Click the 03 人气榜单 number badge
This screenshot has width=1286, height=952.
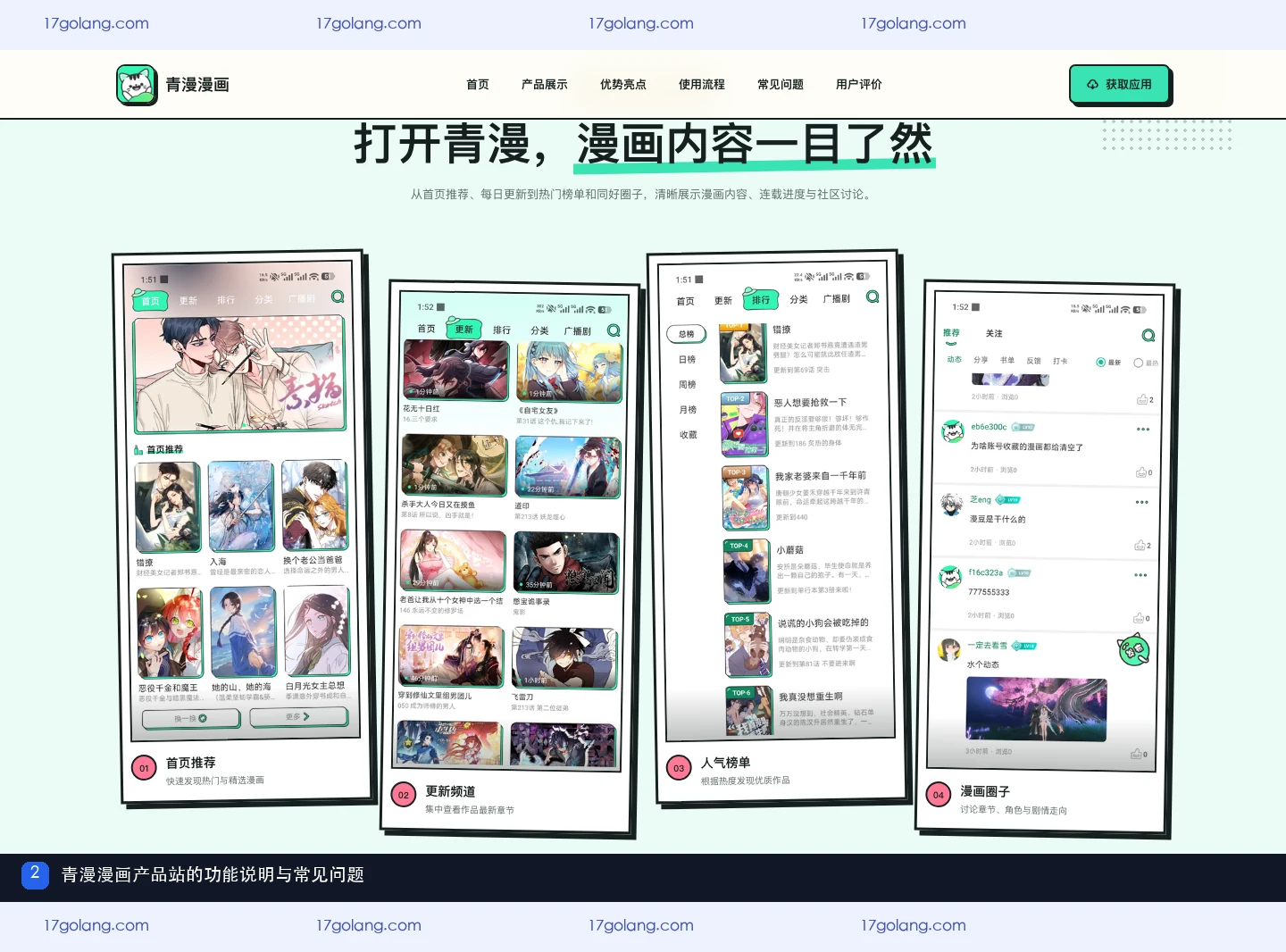coord(679,768)
